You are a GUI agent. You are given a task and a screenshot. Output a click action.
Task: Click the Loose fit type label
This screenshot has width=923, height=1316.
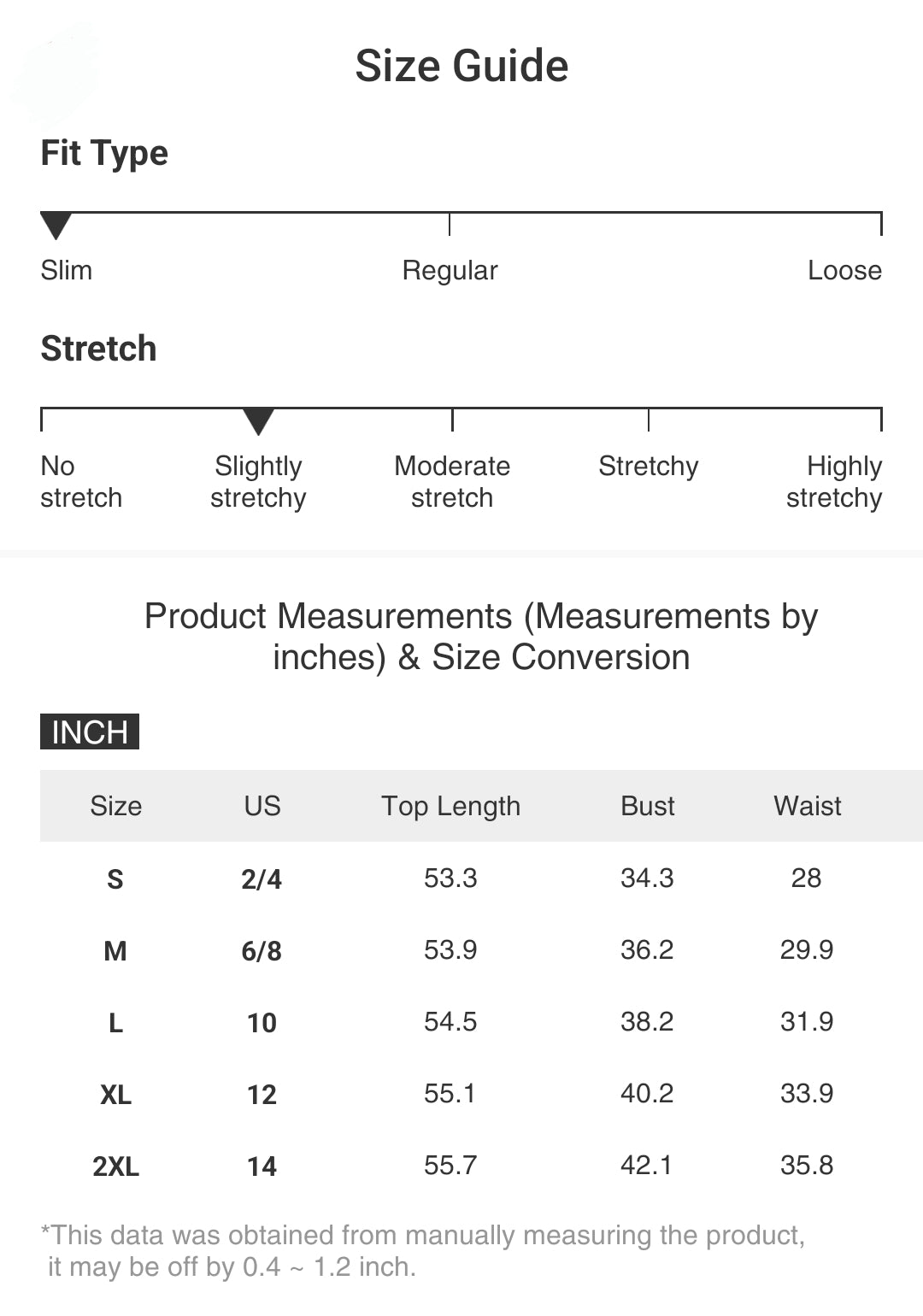tap(844, 270)
